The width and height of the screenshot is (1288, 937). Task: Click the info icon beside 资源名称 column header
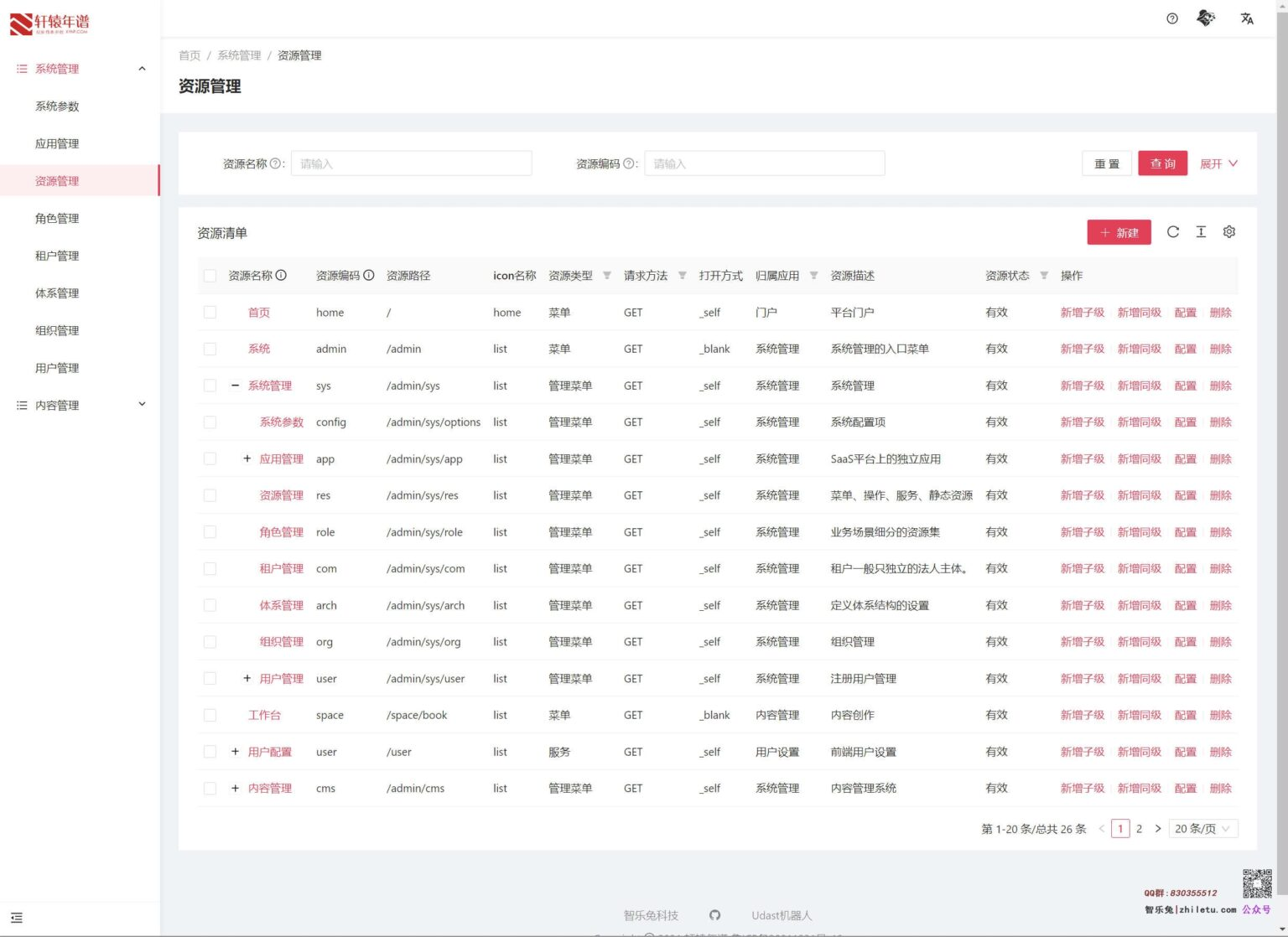pos(281,275)
